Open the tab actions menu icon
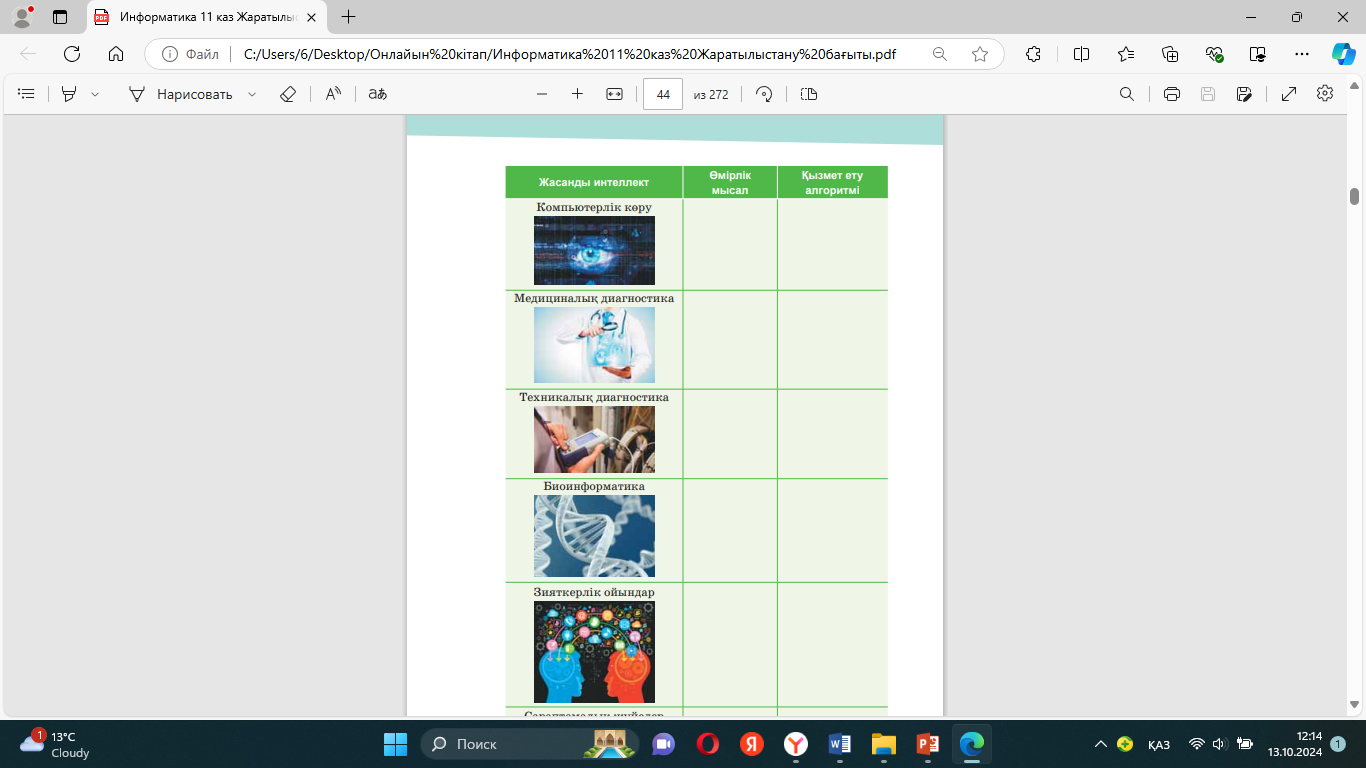The width and height of the screenshot is (1366, 768). coord(60,17)
